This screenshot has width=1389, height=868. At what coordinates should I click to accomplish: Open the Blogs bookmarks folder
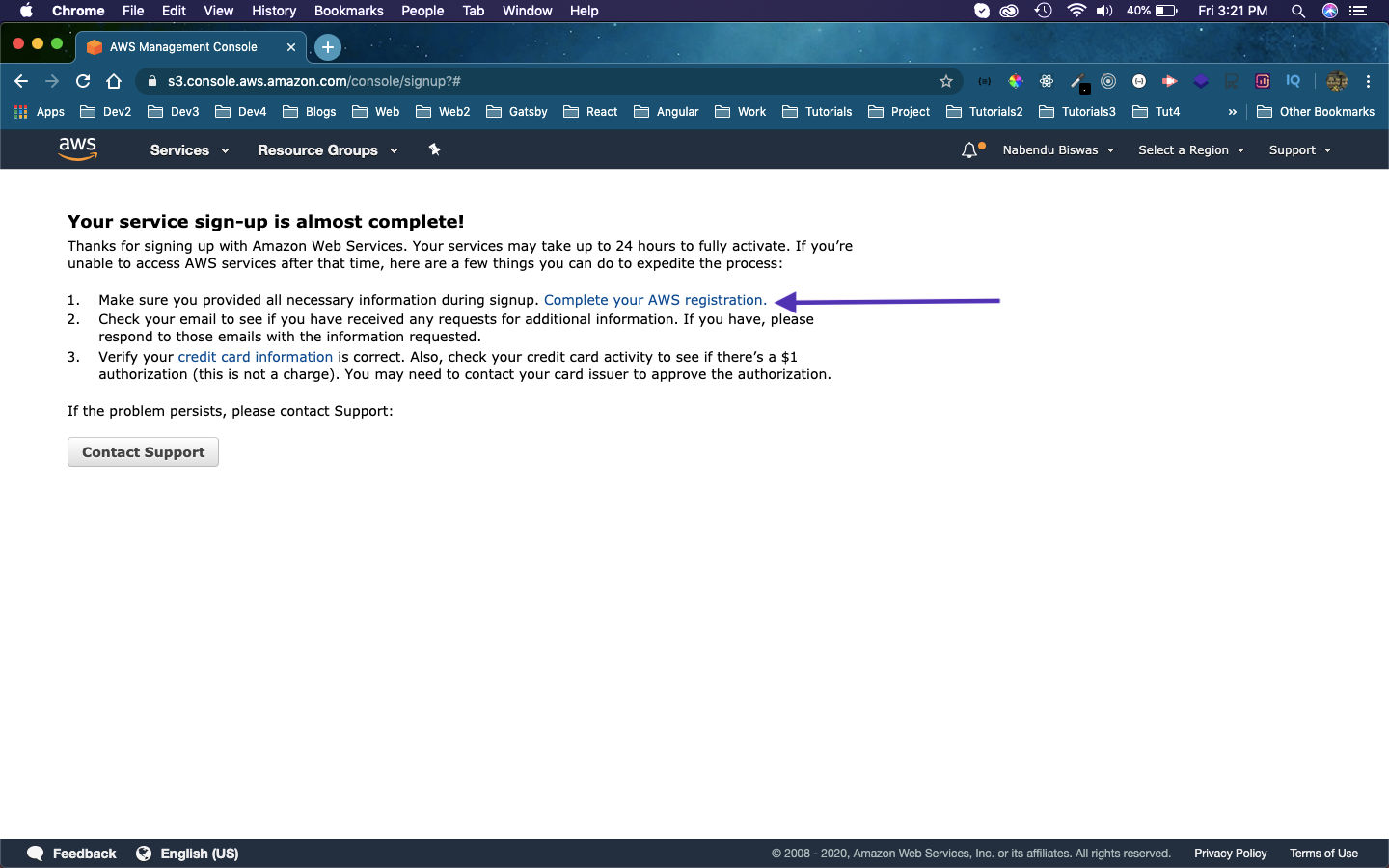[310, 112]
